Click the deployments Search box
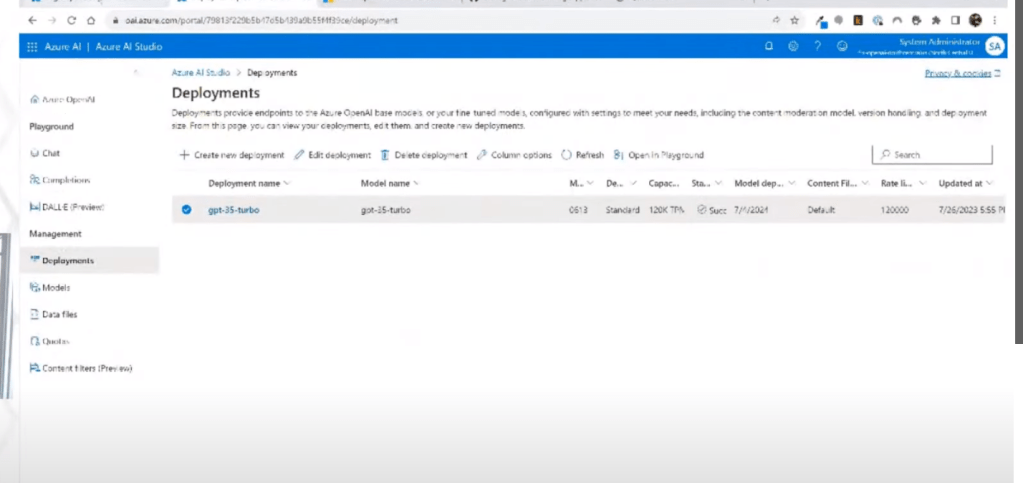 pyautogui.click(x=932, y=155)
